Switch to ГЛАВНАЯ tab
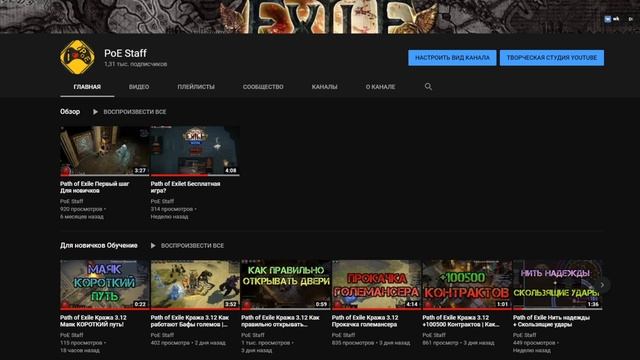Viewport: 640px width, 360px height. 87,87
